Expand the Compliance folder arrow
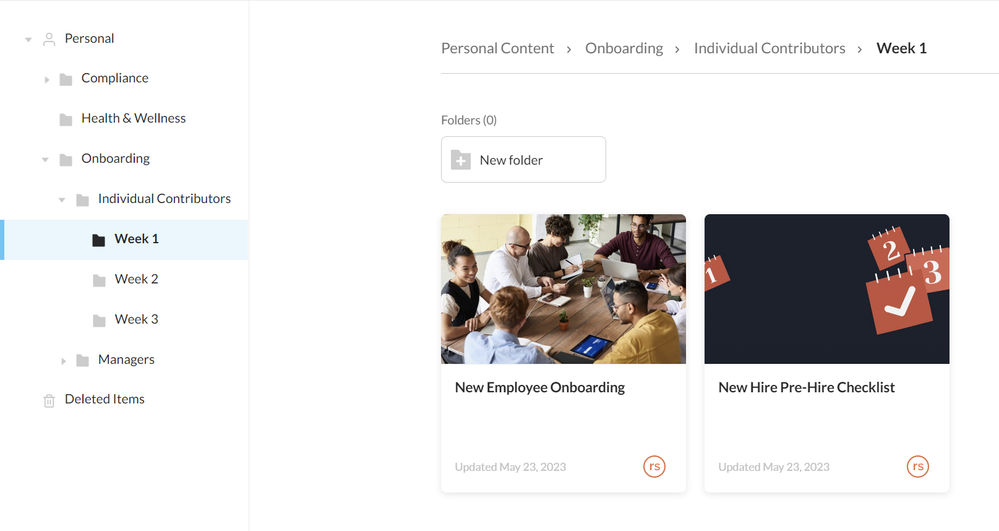999x531 pixels. pyautogui.click(x=47, y=79)
